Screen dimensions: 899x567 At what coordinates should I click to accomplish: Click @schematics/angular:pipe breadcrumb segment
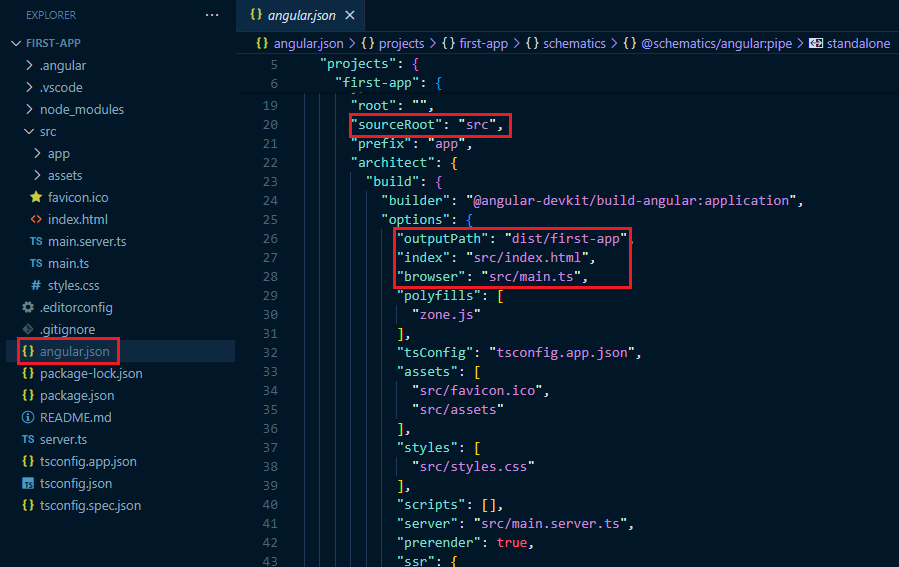pyautogui.click(x=716, y=44)
